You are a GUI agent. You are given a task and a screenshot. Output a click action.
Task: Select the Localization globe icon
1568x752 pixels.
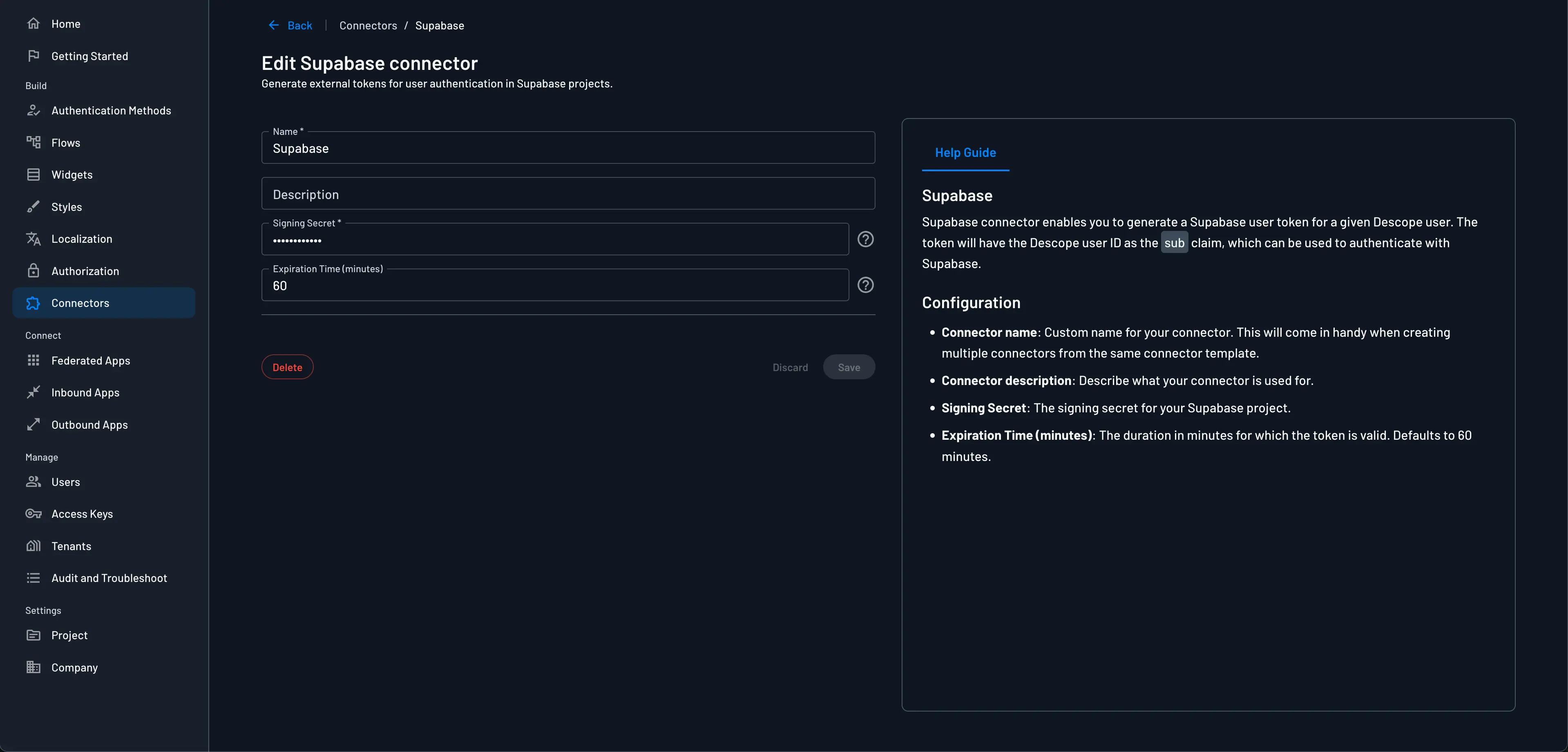pos(34,239)
